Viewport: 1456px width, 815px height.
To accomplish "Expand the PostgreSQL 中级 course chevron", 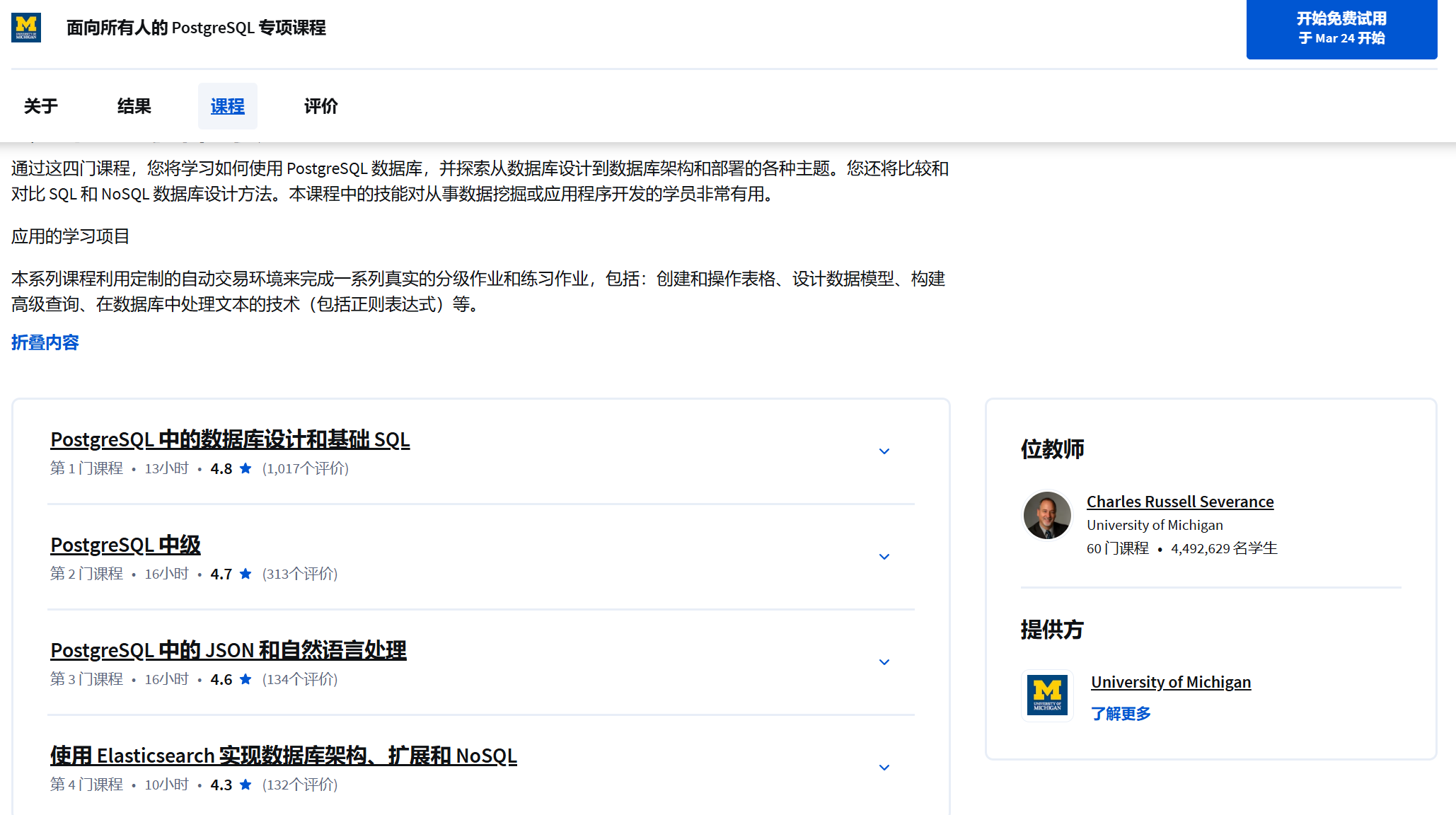I will [884, 557].
